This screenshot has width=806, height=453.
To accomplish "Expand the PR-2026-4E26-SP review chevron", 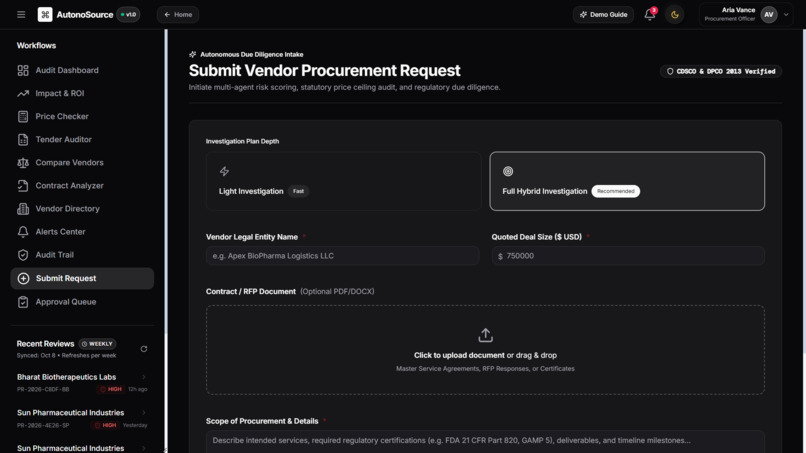I will 144,412.
